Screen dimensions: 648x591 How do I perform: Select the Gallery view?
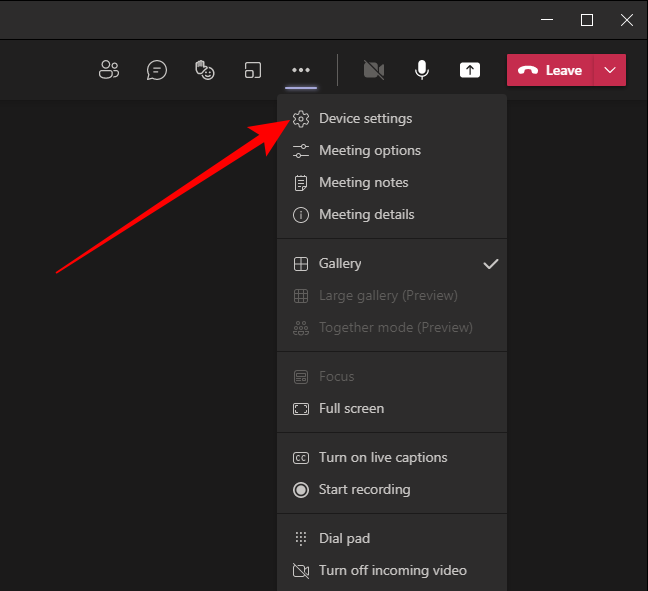click(392, 264)
